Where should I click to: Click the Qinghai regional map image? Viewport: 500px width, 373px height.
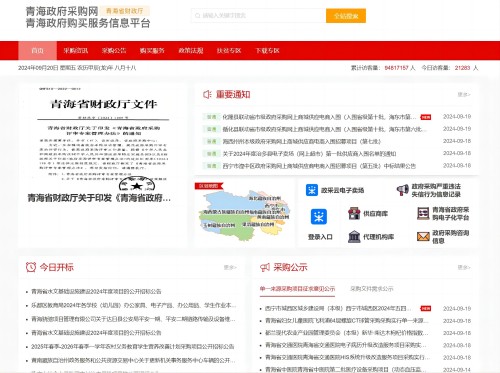(245, 215)
